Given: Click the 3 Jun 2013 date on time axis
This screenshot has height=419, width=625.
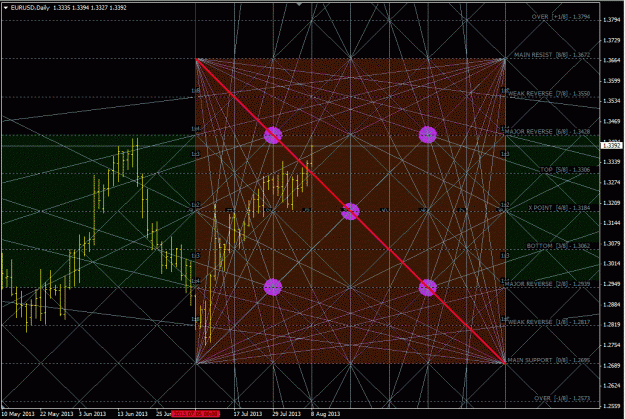Looking at the screenshot, I should 92,414.
